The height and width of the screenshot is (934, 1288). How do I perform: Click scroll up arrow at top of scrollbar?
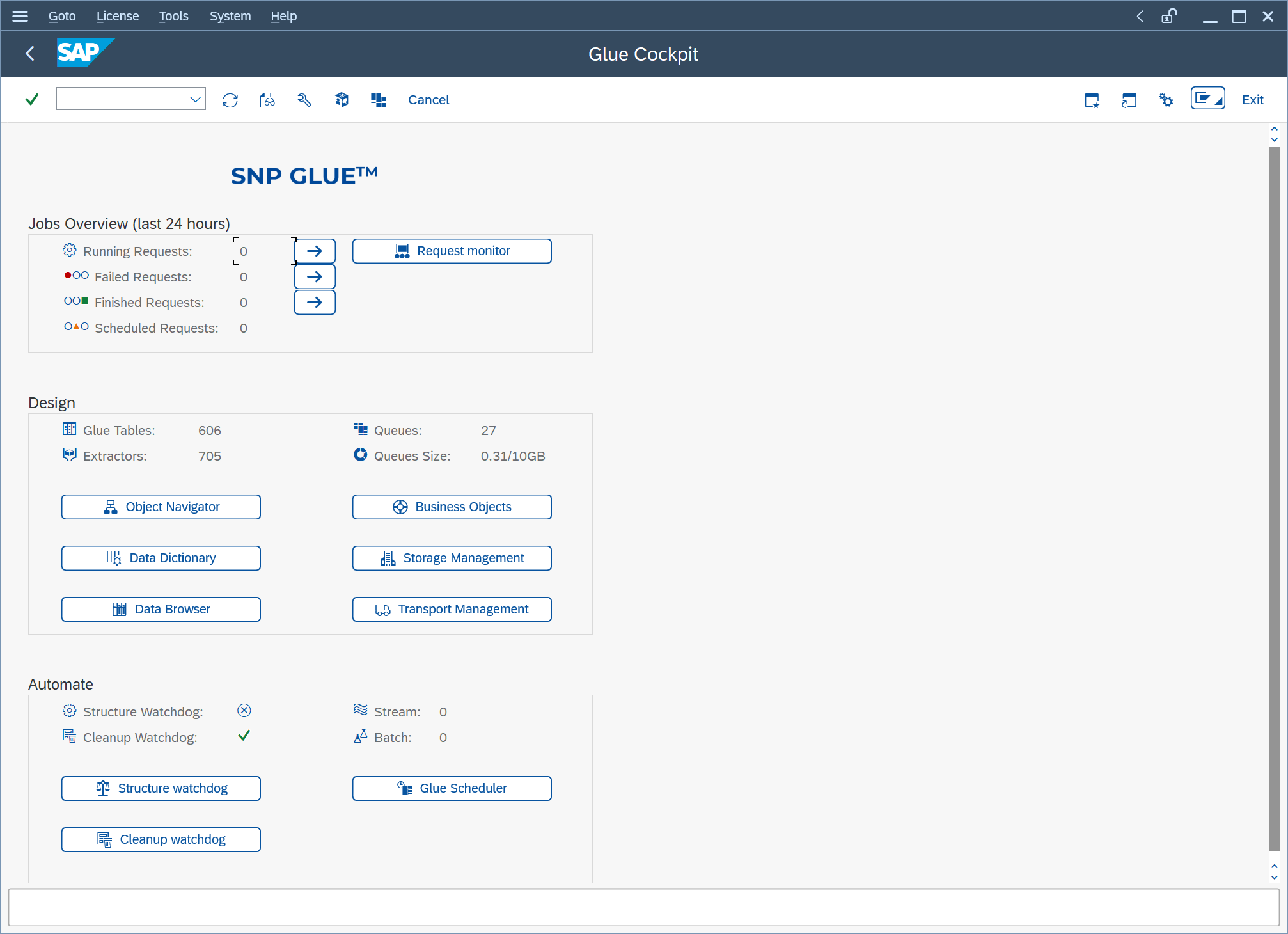[x=1274, y=130]
